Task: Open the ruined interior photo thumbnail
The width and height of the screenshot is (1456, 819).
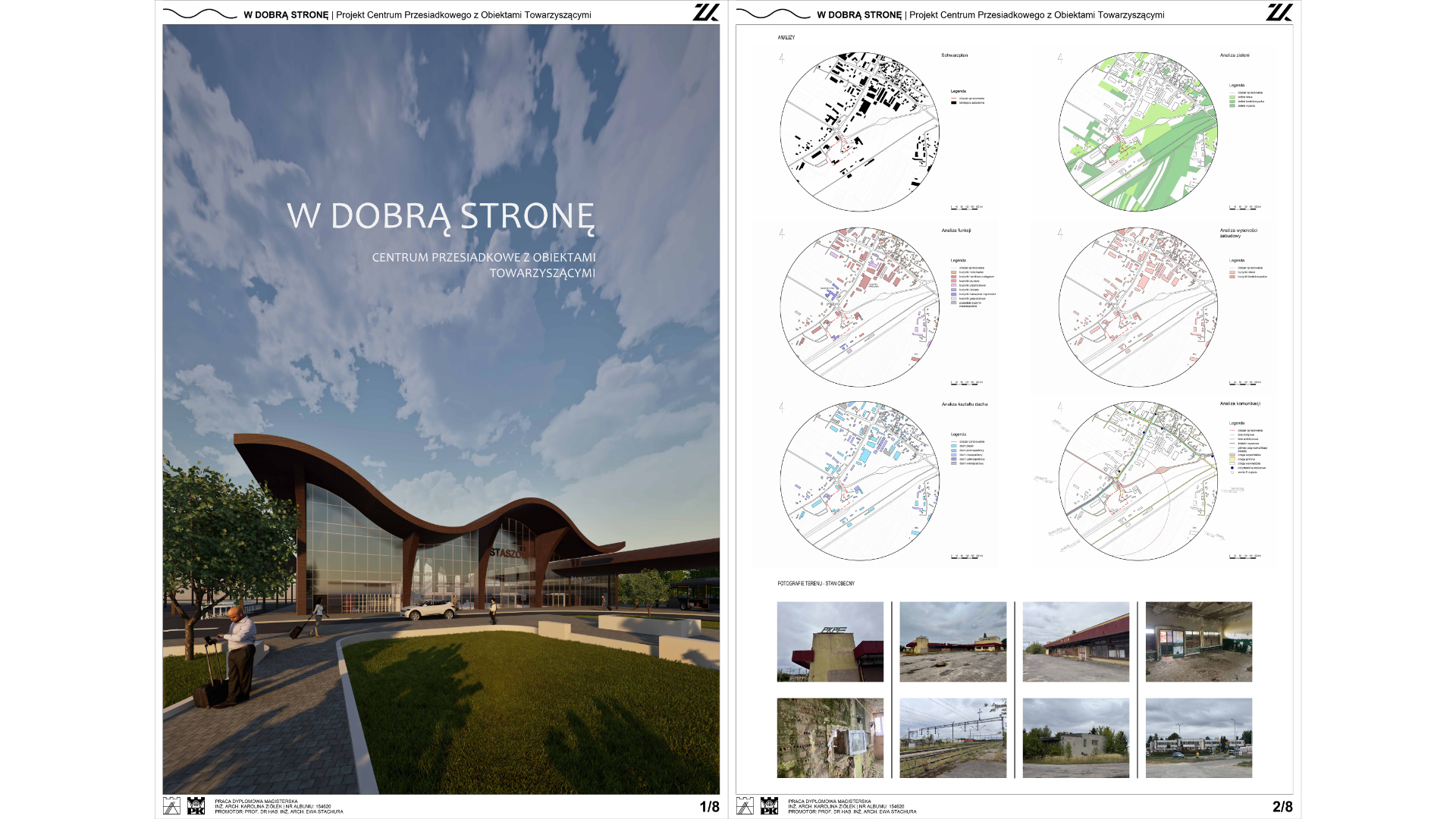Action: pyautogui.click(x=1198, y=642)
